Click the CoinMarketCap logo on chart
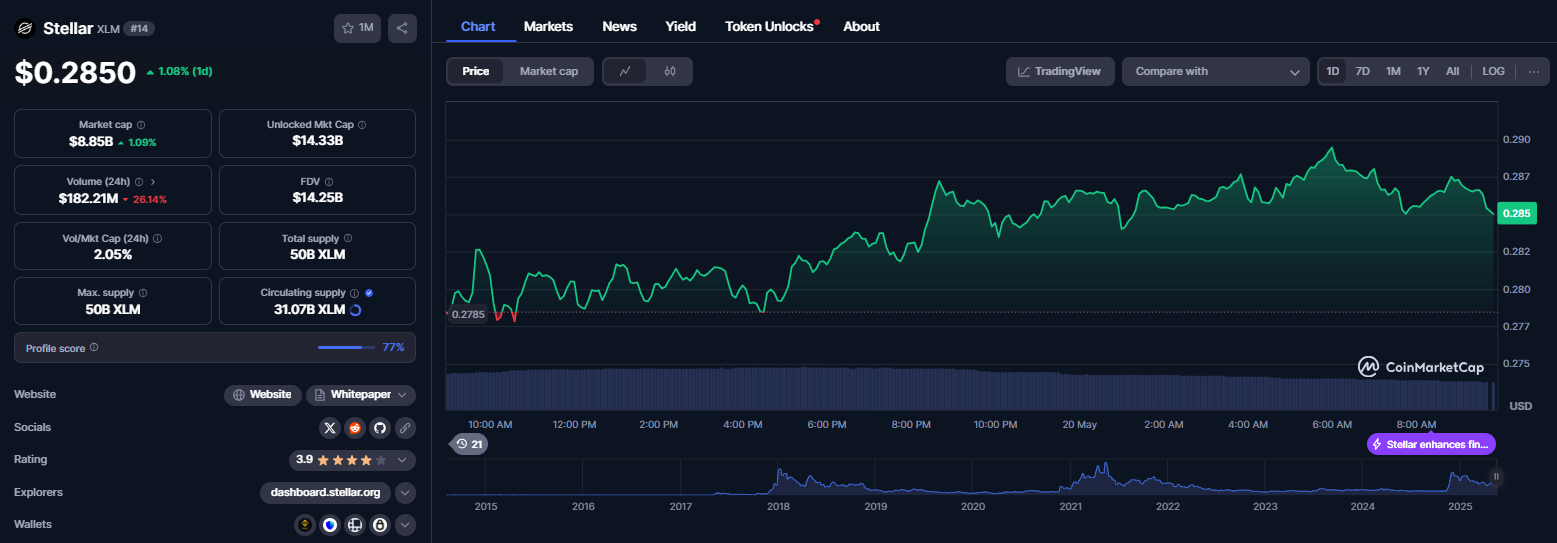Image resolution: width=1557 pixels, height=543 pixels. pos(1420,367)
